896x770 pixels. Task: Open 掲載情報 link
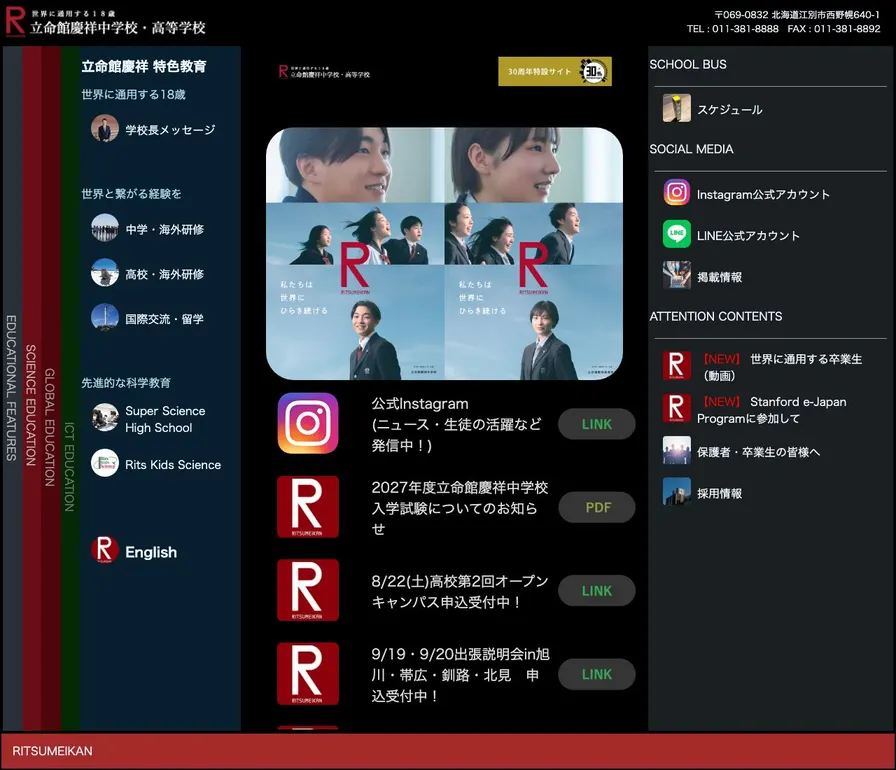pos(719,277)
